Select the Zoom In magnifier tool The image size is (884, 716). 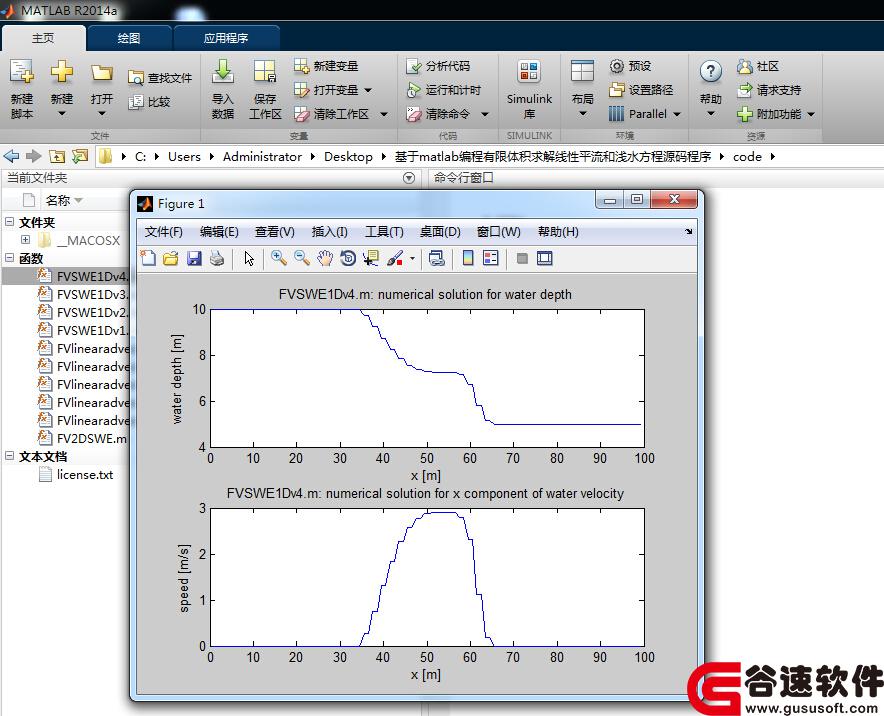point(279,258)
